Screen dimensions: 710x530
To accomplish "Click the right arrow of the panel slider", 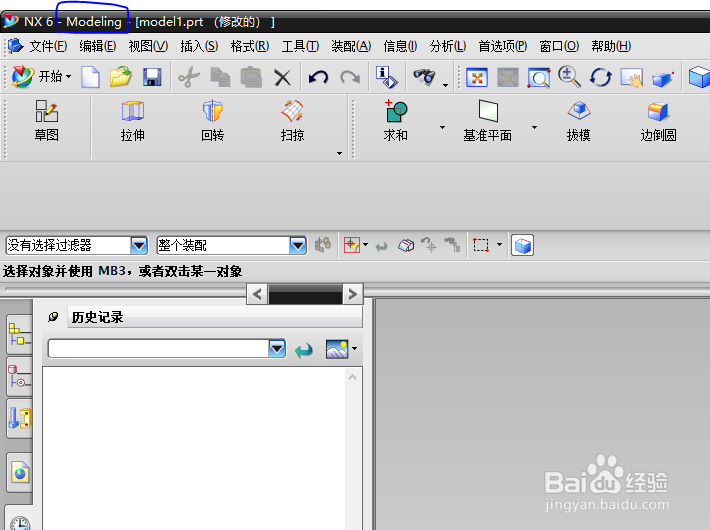I will (353, 294).
